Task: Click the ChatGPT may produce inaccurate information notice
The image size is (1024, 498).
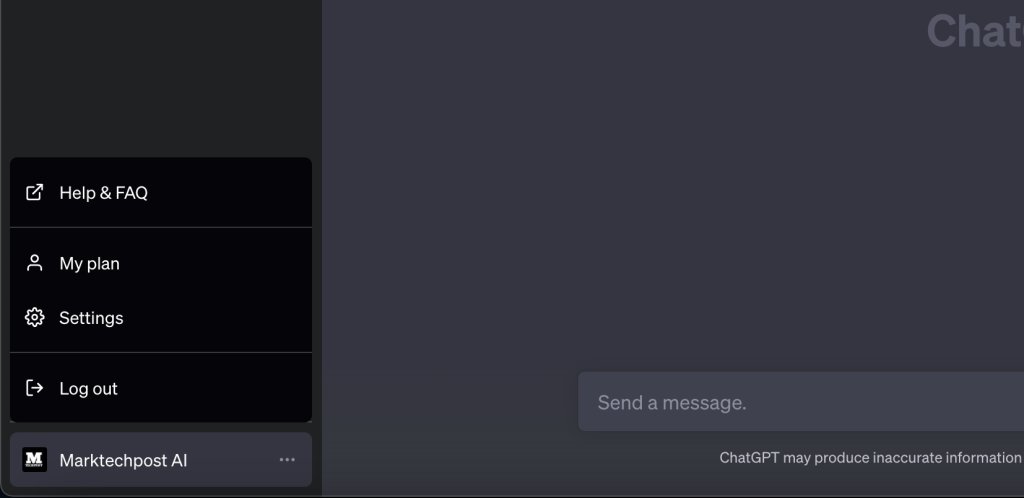Action: (871, 458)
